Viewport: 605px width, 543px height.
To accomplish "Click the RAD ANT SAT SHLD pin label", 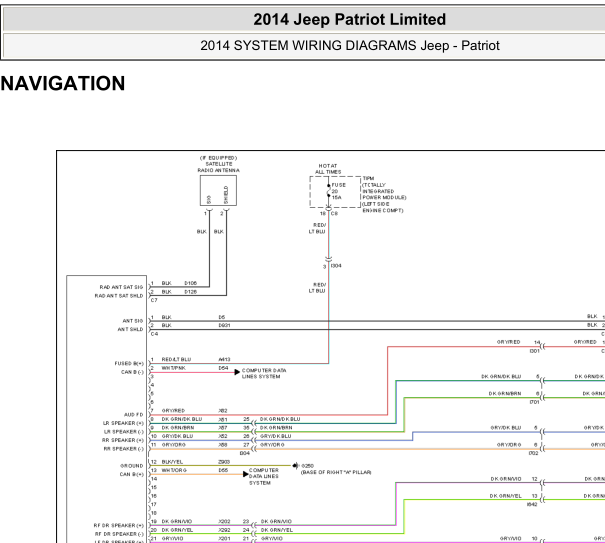I will [x=119, y=296].
